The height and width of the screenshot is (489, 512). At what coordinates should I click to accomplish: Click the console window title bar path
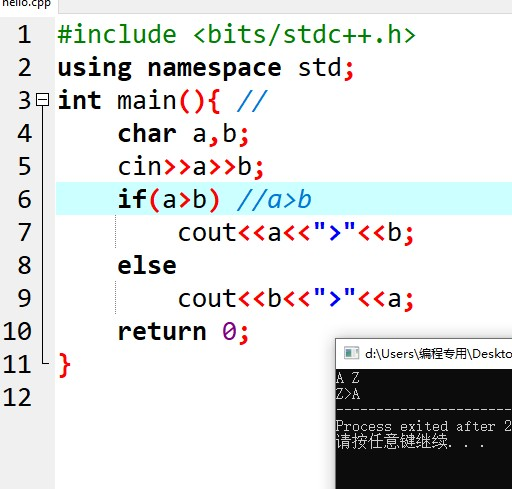click(438, 354)
